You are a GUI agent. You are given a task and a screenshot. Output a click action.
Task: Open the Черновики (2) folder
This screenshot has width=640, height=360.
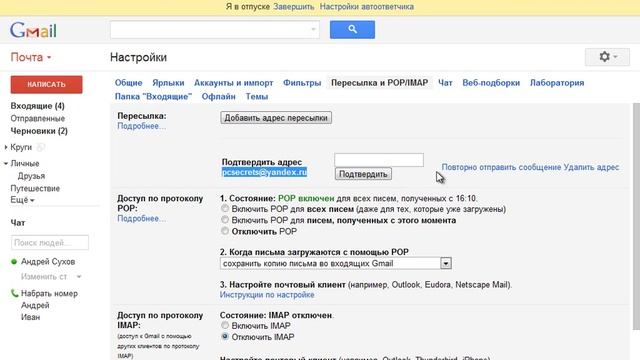[x=39, y=131]
